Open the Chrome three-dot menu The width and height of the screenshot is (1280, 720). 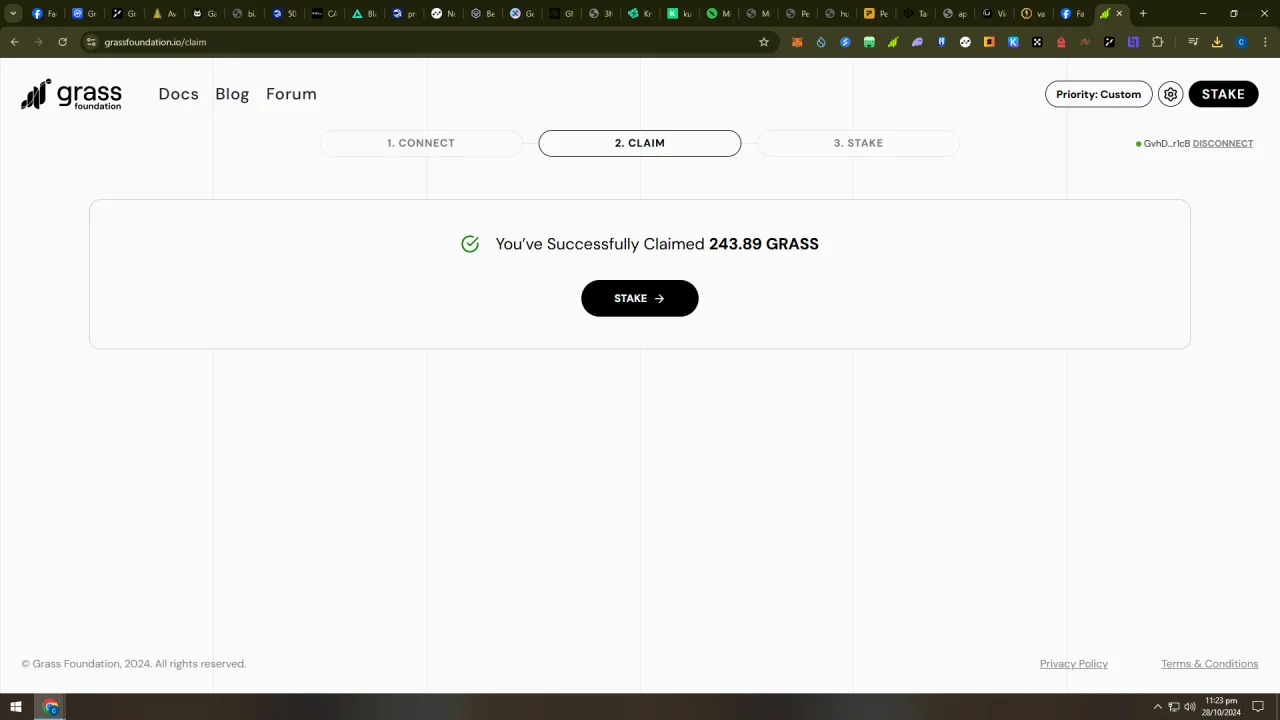point(1265,42)
